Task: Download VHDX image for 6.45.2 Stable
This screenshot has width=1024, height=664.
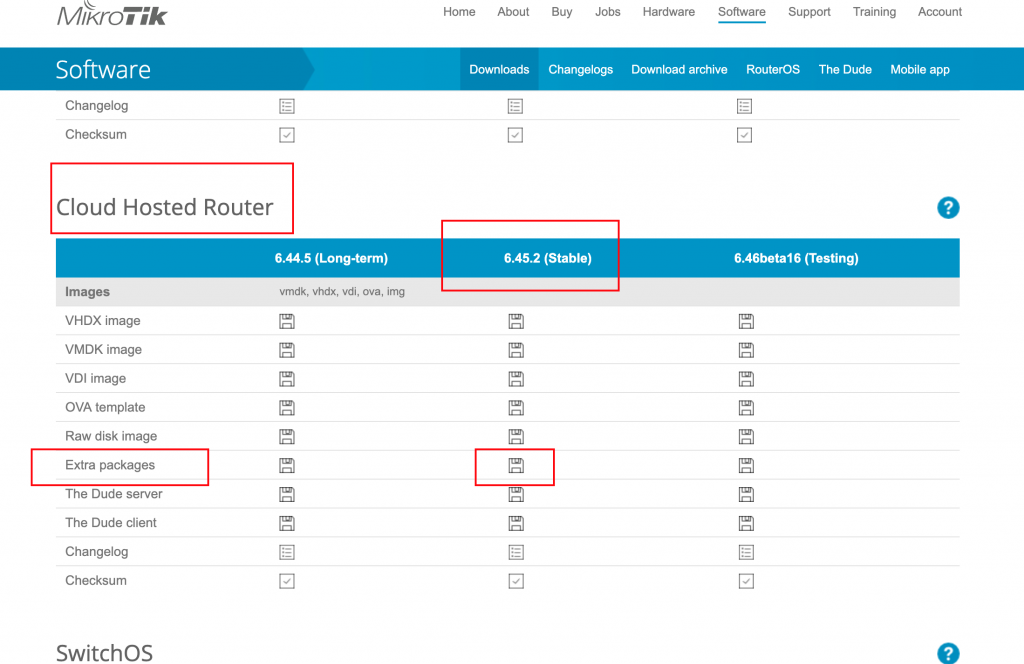Action: tap(516, 321)
